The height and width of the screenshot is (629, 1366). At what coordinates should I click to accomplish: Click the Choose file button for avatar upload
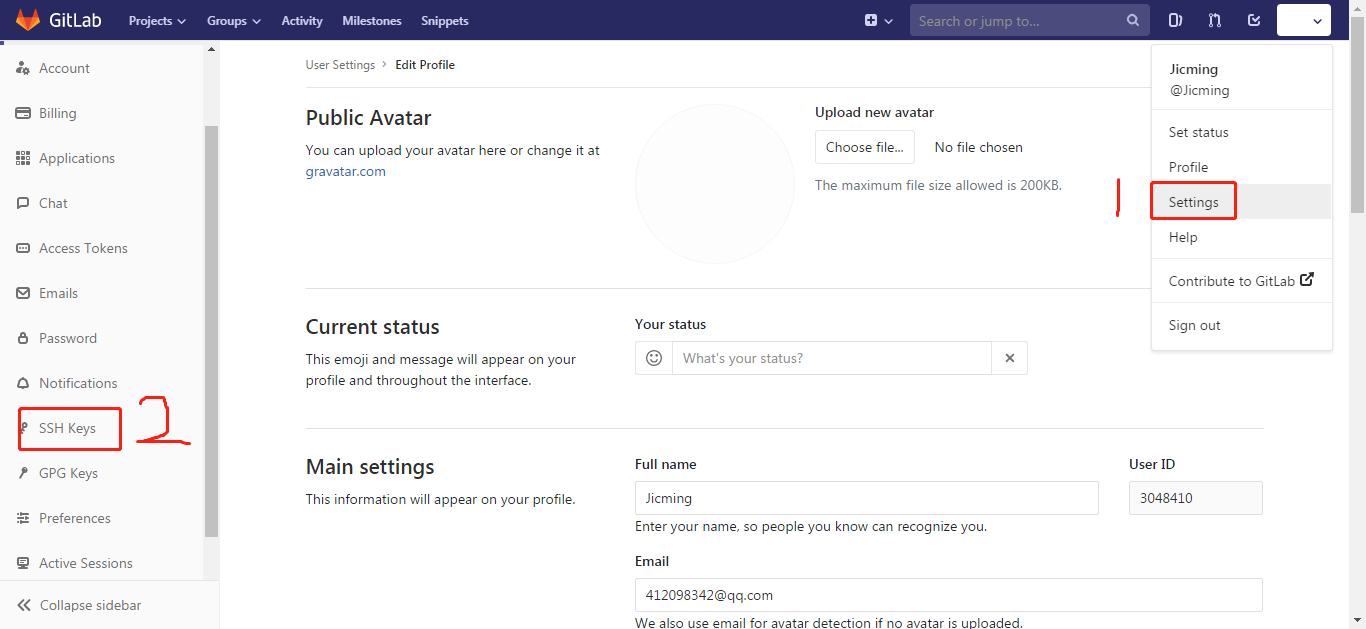click(x=864, y=146)
